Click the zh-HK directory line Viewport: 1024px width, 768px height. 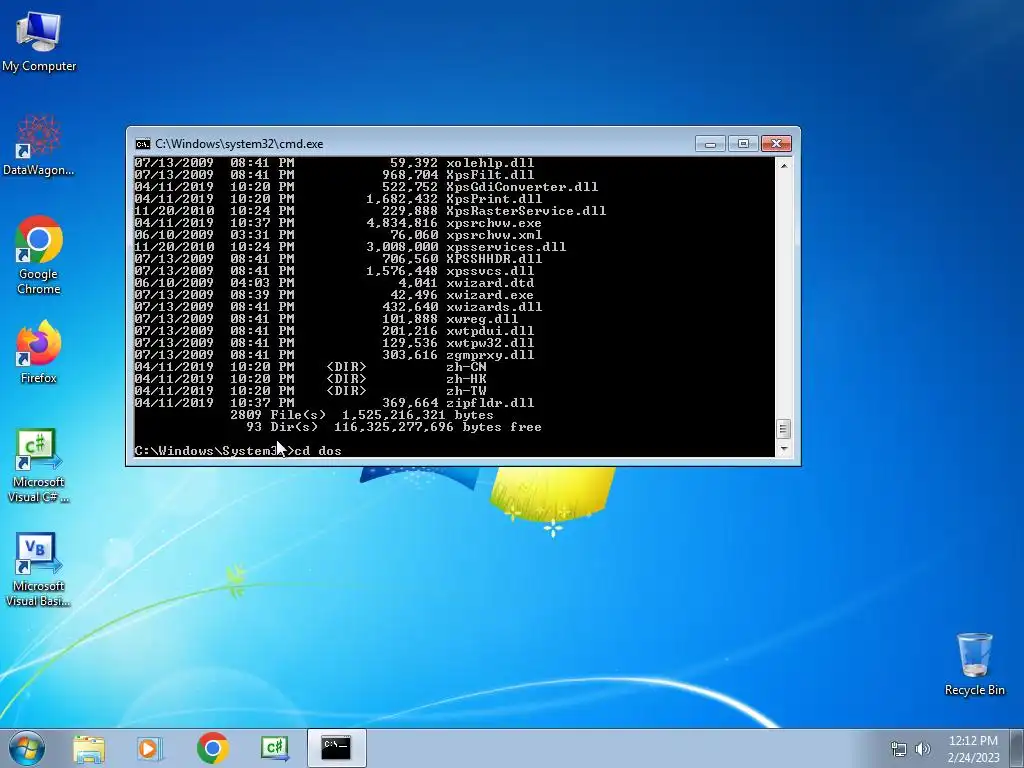[311, 379]
